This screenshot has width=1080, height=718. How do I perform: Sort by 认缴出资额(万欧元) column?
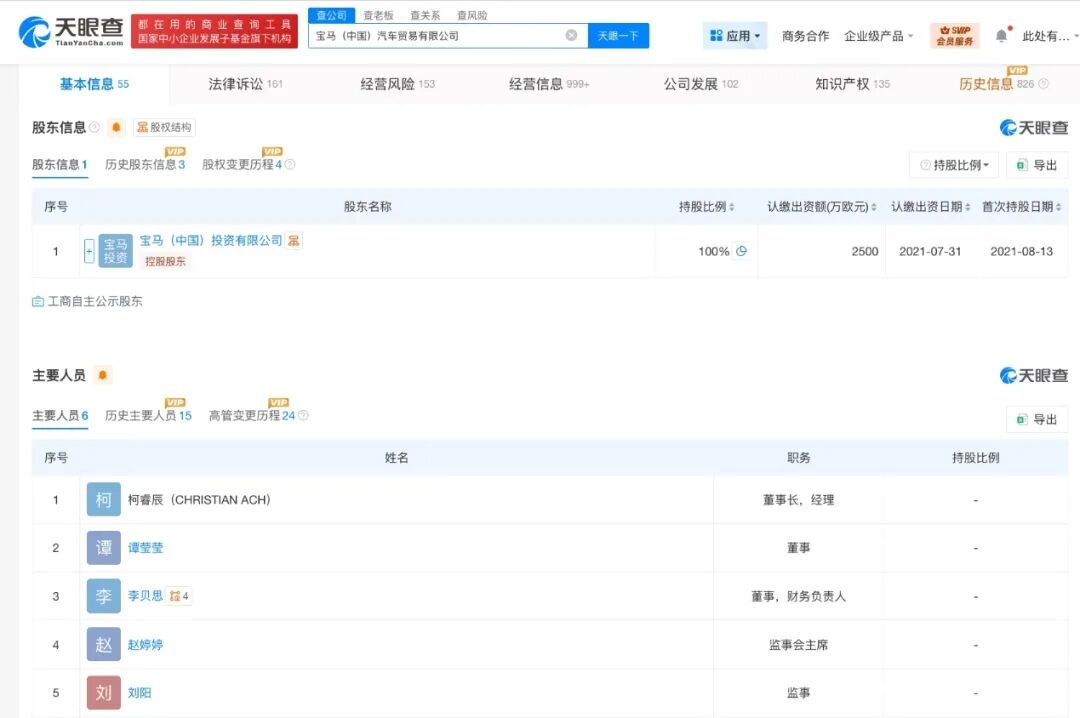822,207
